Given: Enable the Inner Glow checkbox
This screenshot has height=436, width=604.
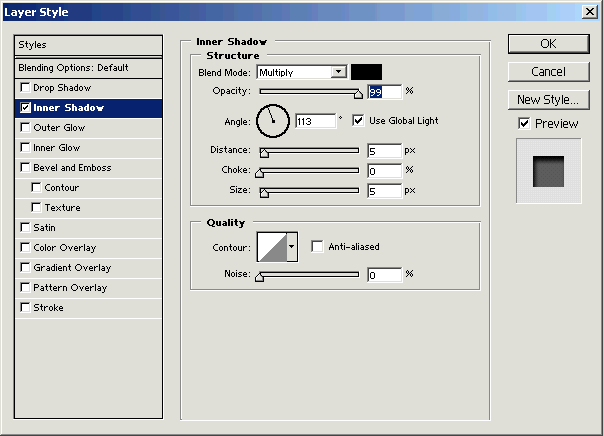Looking at the screenshot, I should tap(25, 148).
